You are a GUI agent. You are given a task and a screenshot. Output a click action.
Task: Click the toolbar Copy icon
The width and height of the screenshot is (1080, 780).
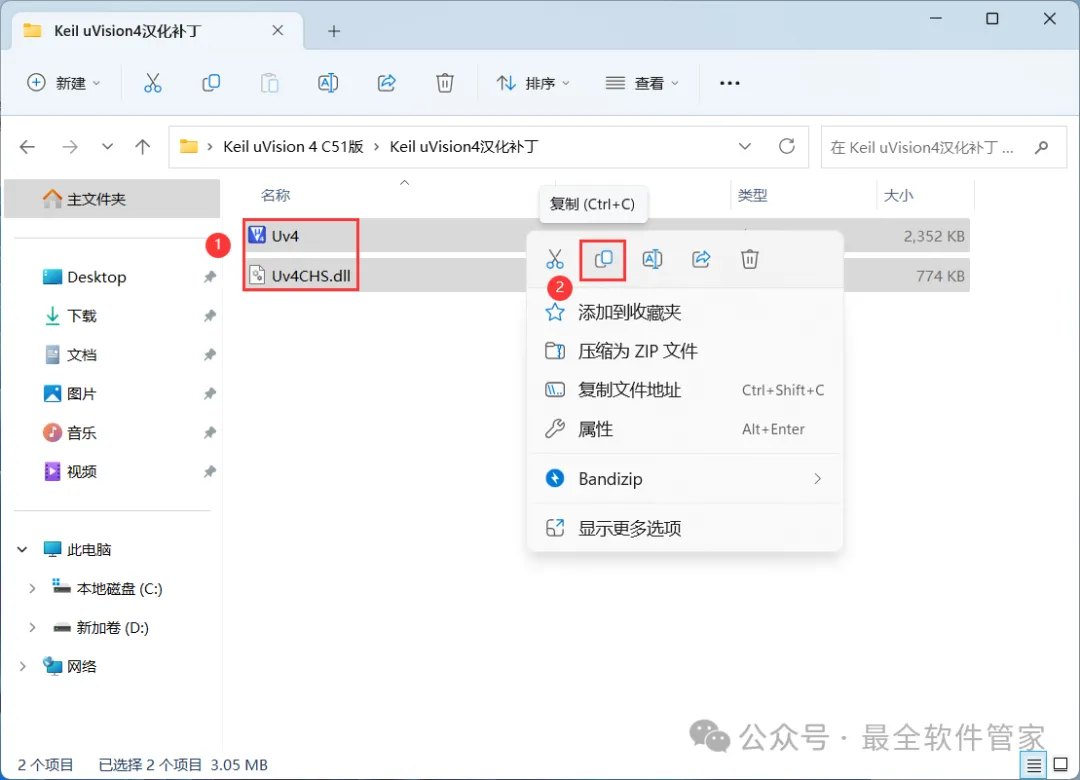pos(211,83)
